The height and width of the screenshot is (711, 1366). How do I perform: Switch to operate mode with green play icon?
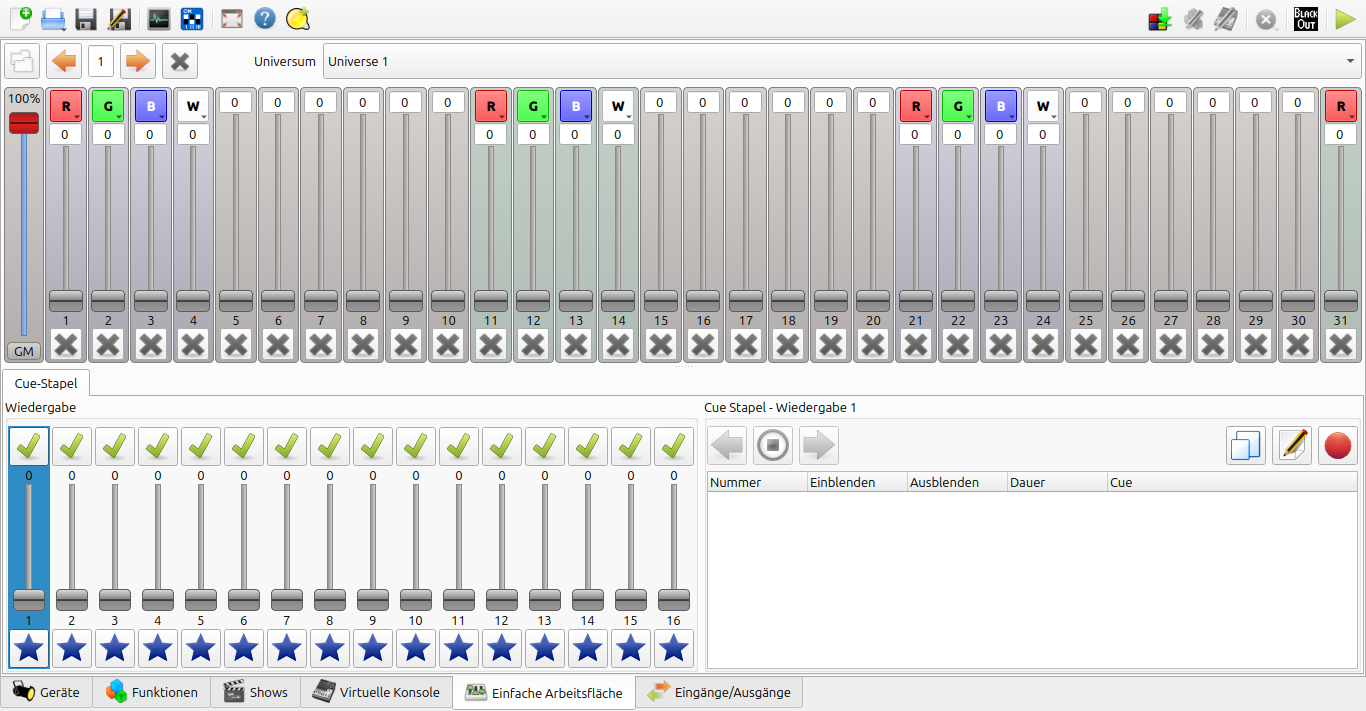[1345, 18]
